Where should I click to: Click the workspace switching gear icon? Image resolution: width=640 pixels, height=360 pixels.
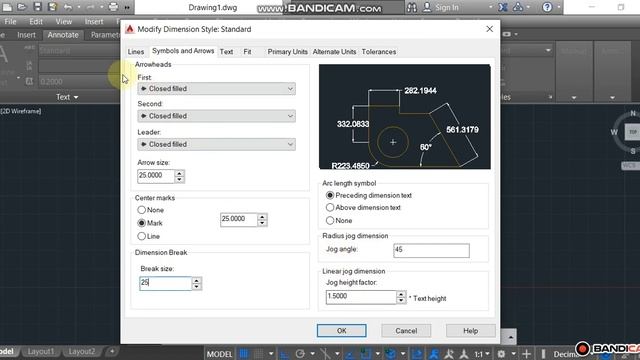[501, 354]
